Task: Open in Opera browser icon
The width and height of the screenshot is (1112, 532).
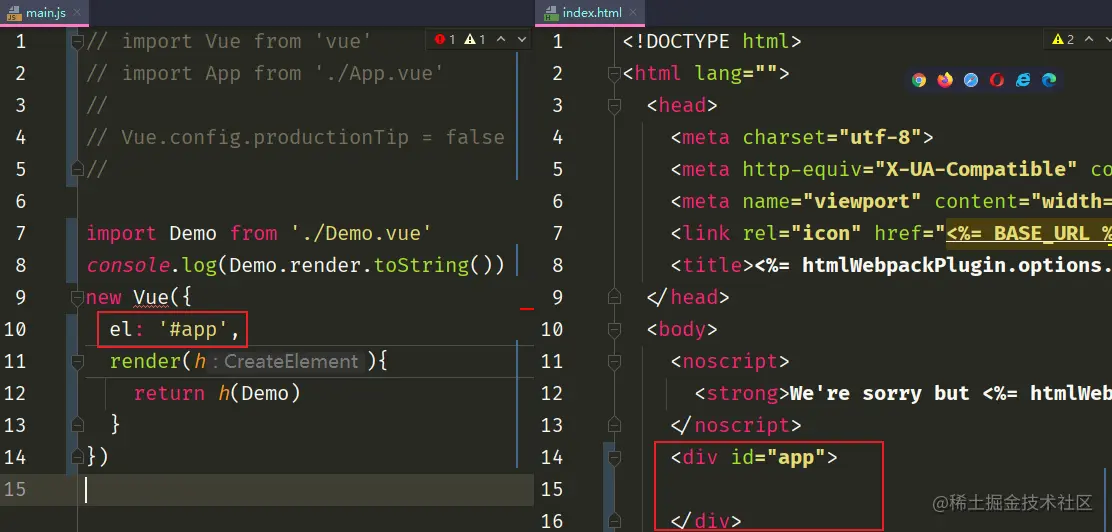Action: point(997,80)
